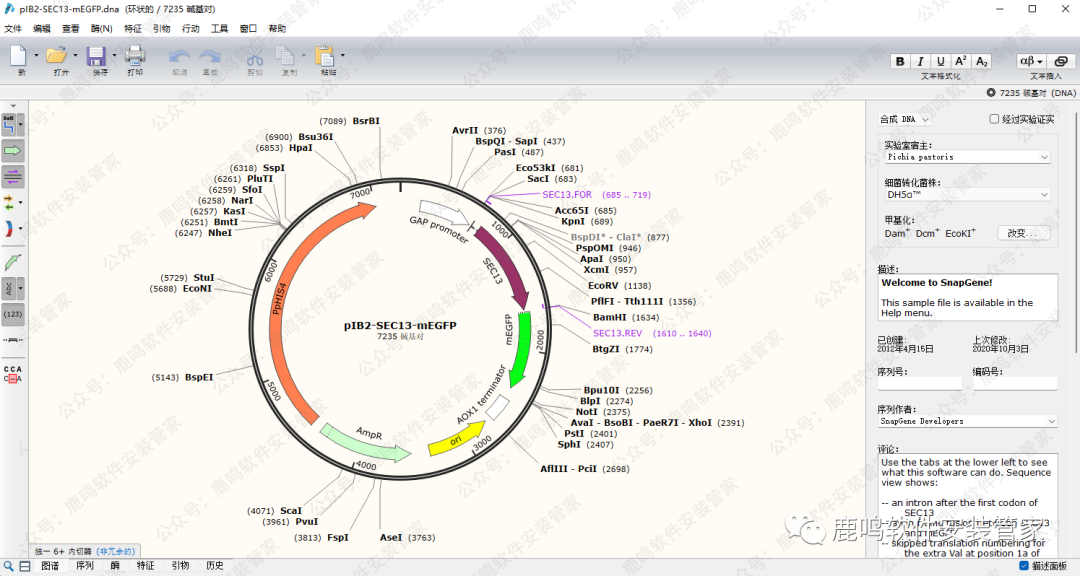Toggle the 描述面板 checkbox
The width and height of the screenshot is (1080, 576).
1023,566
